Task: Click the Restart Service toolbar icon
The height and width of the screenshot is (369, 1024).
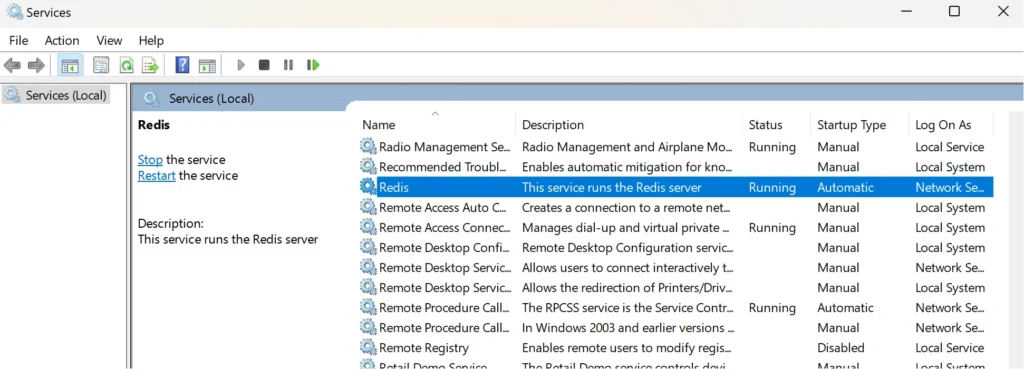Action: coord(313,65)
